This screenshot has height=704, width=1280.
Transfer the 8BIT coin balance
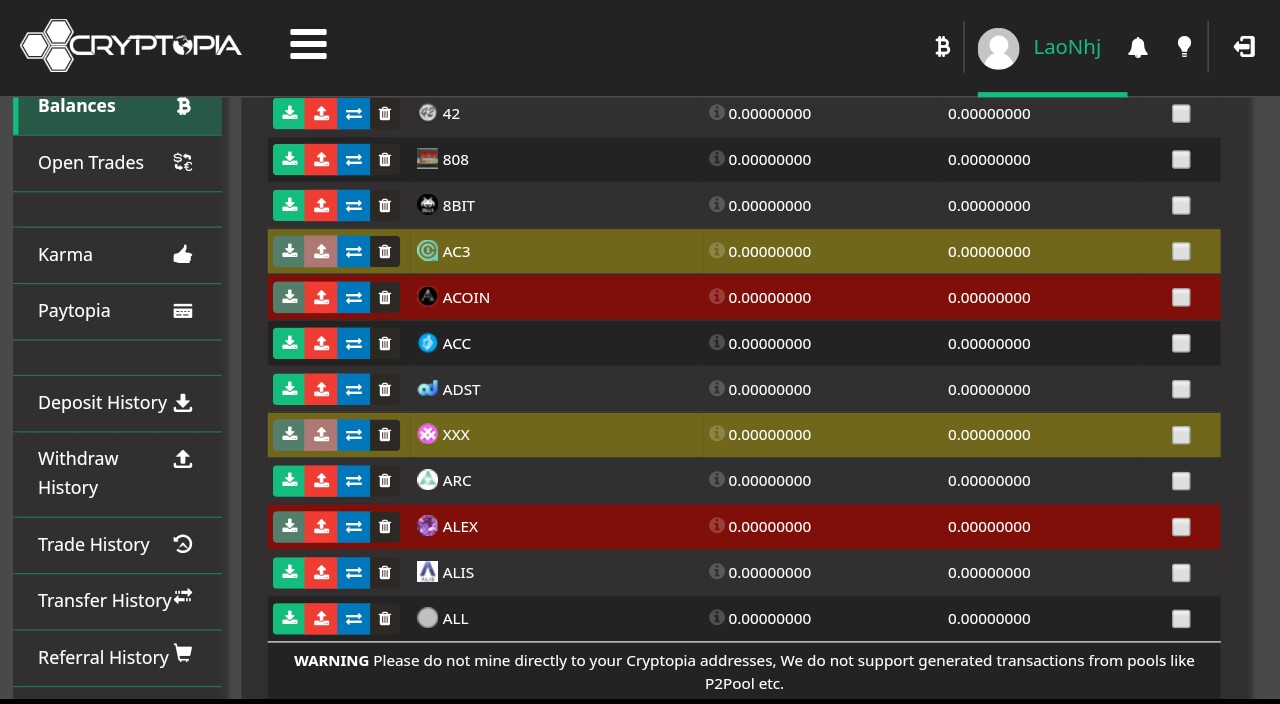(353, 206)
